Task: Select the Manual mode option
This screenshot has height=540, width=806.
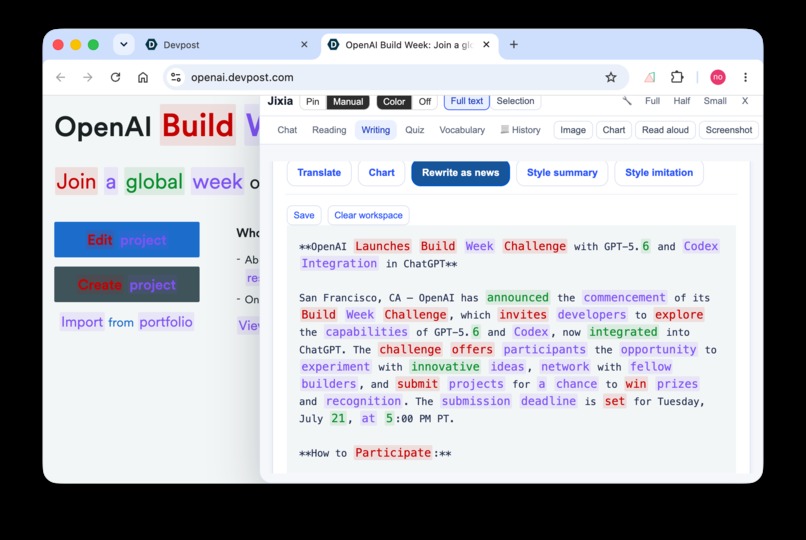Action: (348, 102)
